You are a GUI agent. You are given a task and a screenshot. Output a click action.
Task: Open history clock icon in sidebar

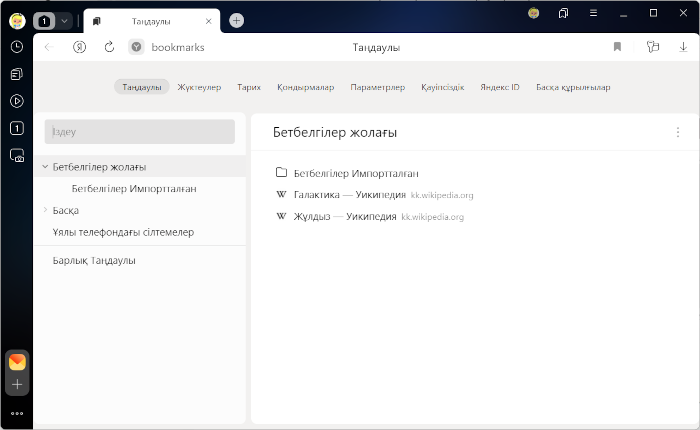click(17, 47)
